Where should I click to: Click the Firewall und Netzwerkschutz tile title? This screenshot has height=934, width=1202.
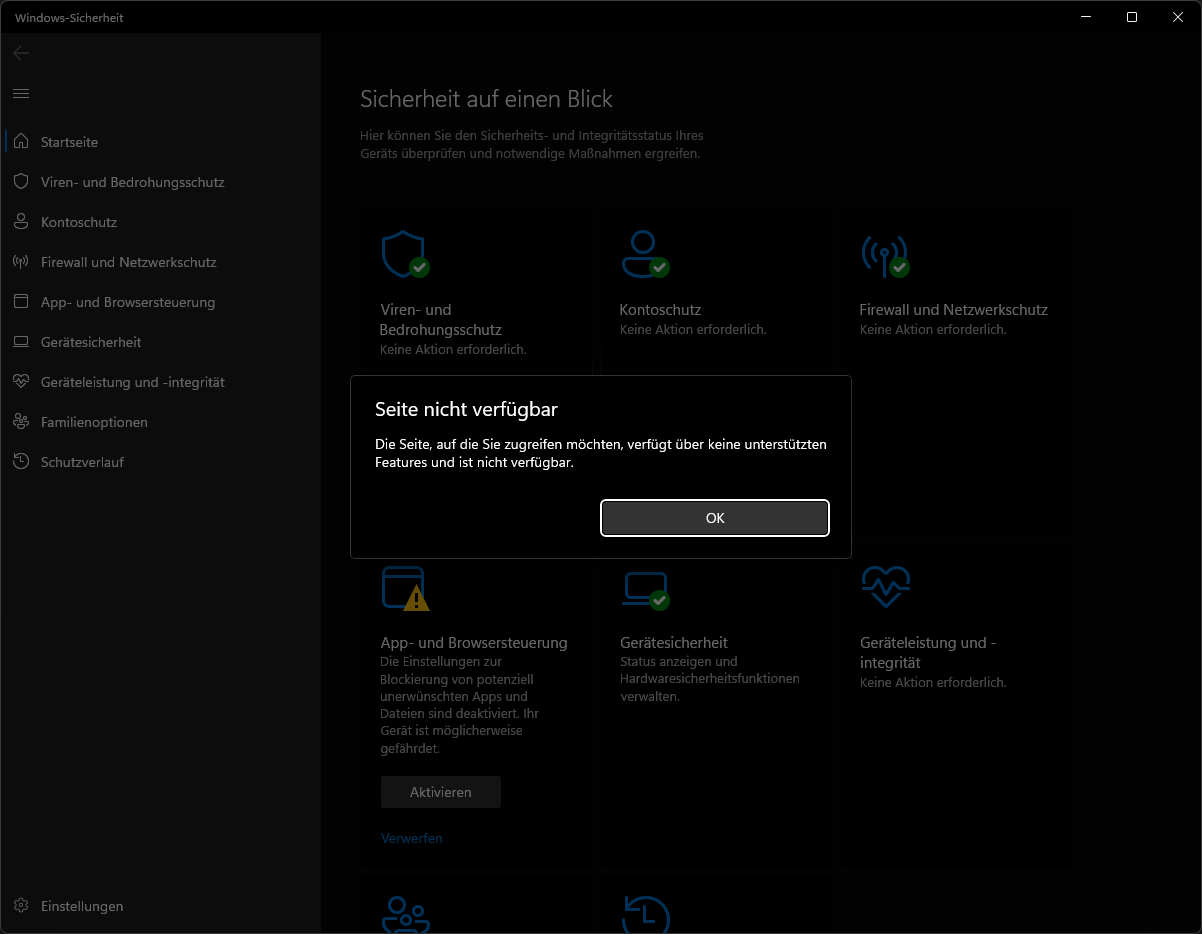(954, 310)
